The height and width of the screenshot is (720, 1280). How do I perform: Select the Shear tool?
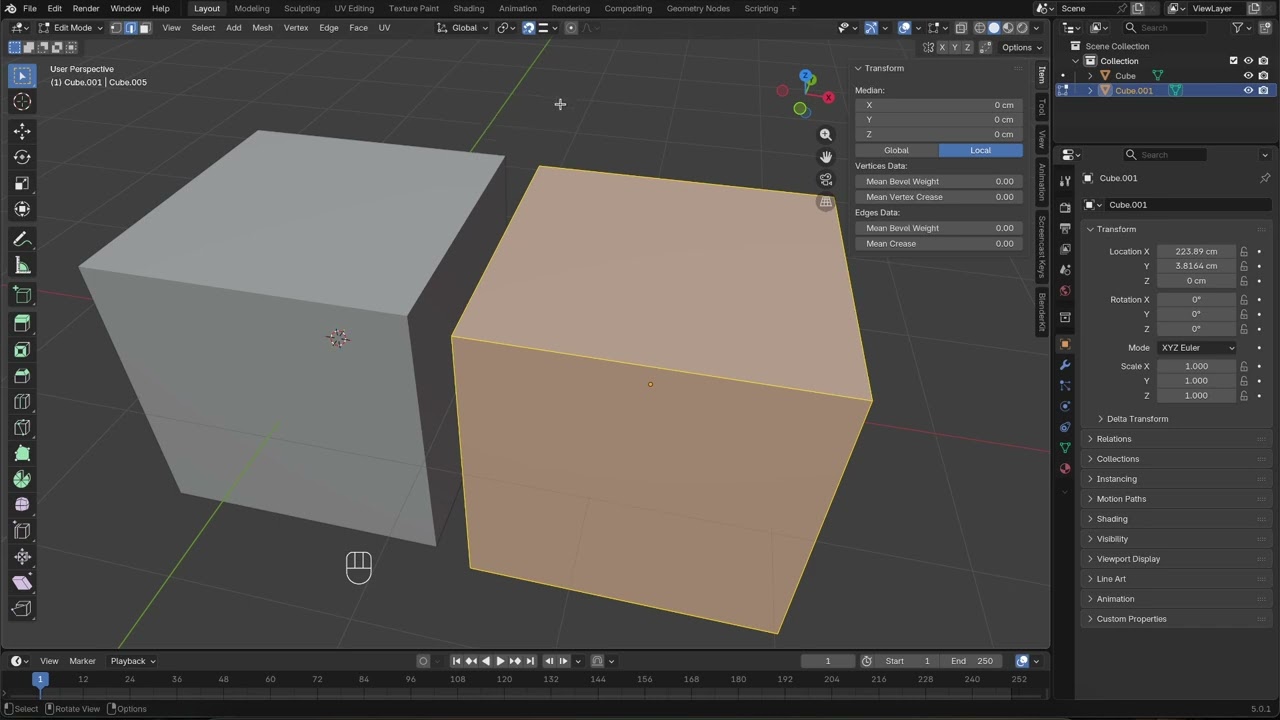point(22,583)
